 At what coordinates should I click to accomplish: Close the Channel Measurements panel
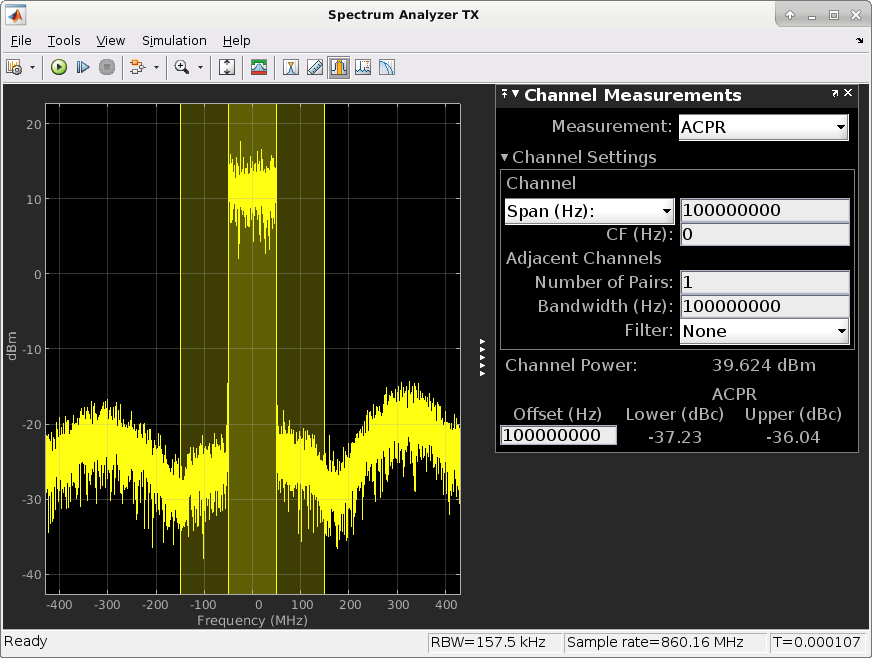pos(849,93)
